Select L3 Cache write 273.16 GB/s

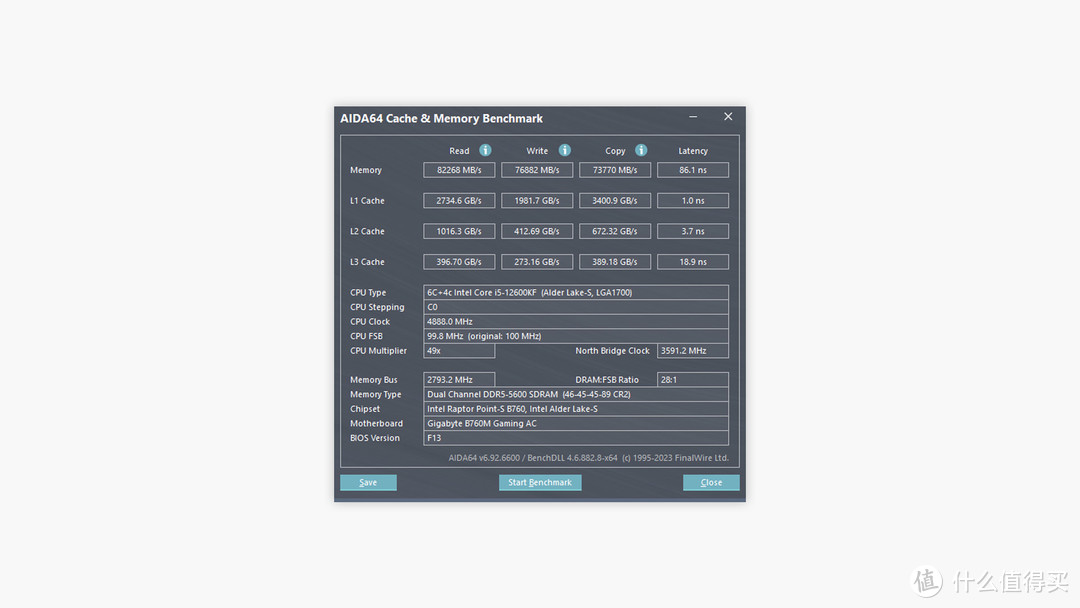[x=537, y=262]
